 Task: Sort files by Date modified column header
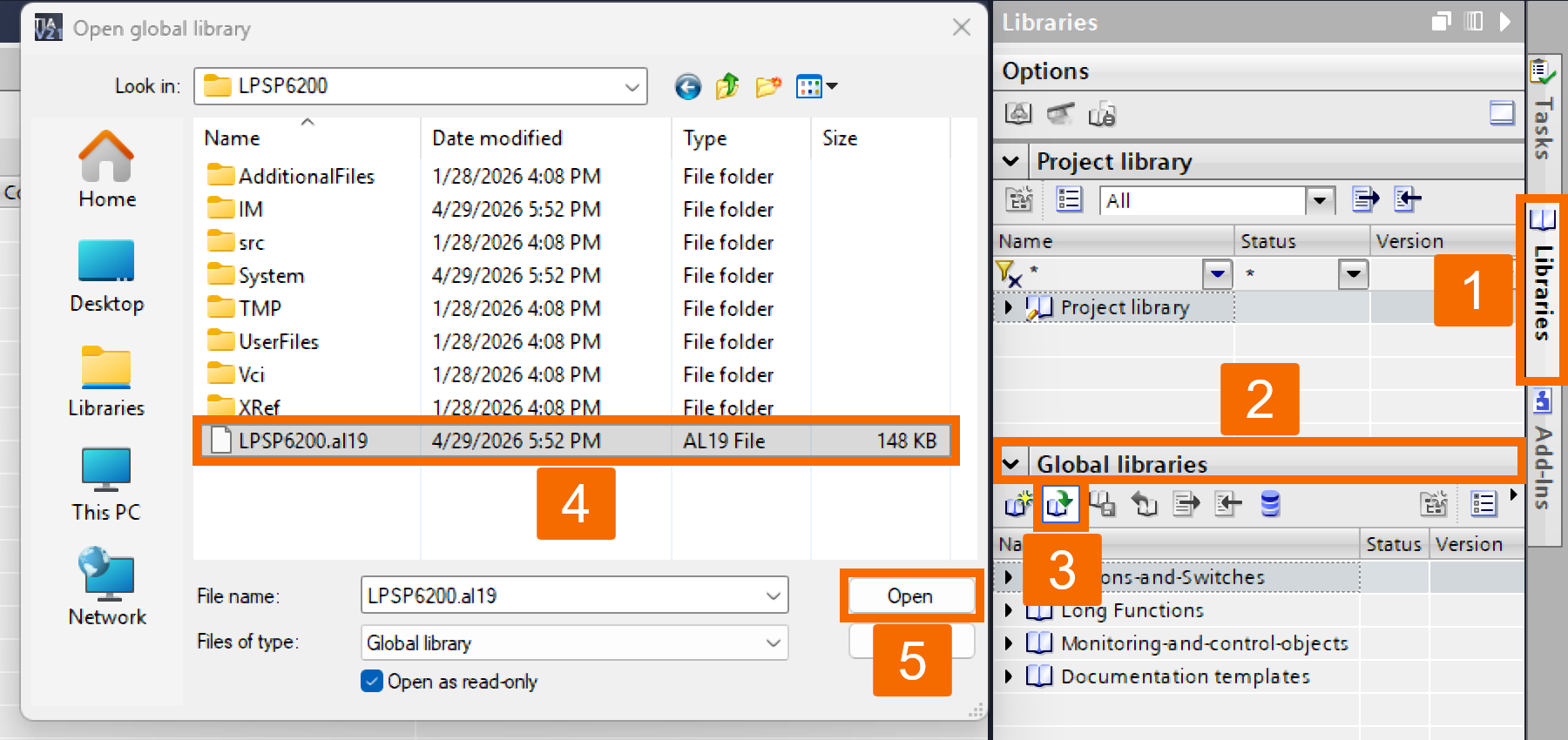(546, 138)
